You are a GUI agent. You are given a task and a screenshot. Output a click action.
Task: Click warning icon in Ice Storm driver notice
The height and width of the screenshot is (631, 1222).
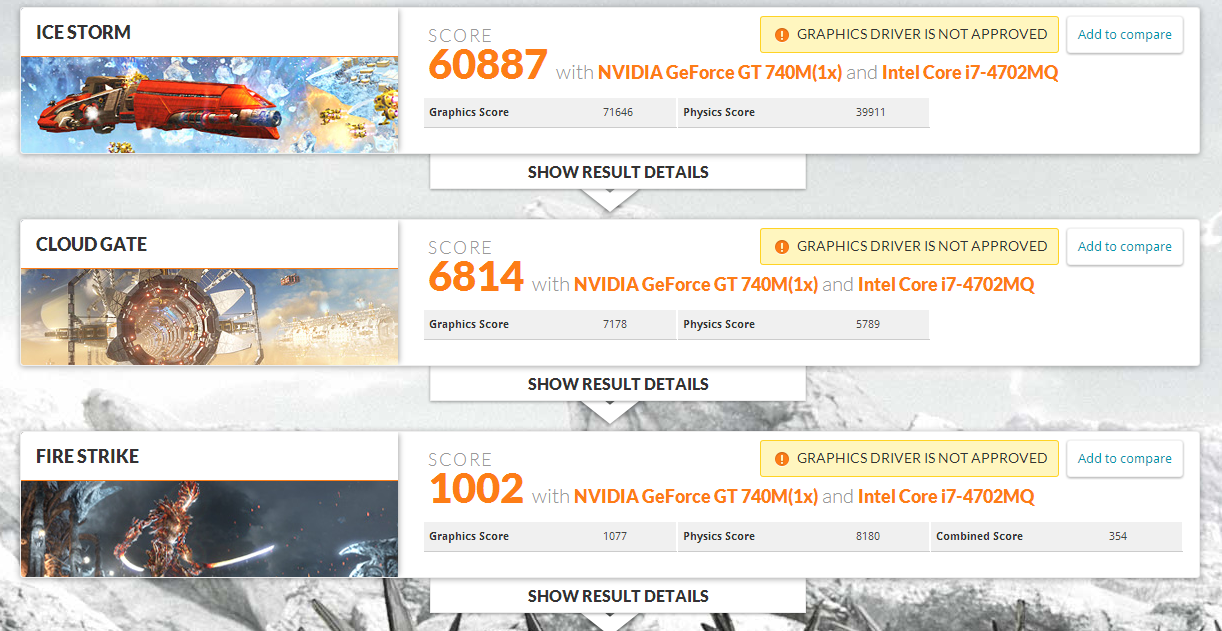pos(782,34)
